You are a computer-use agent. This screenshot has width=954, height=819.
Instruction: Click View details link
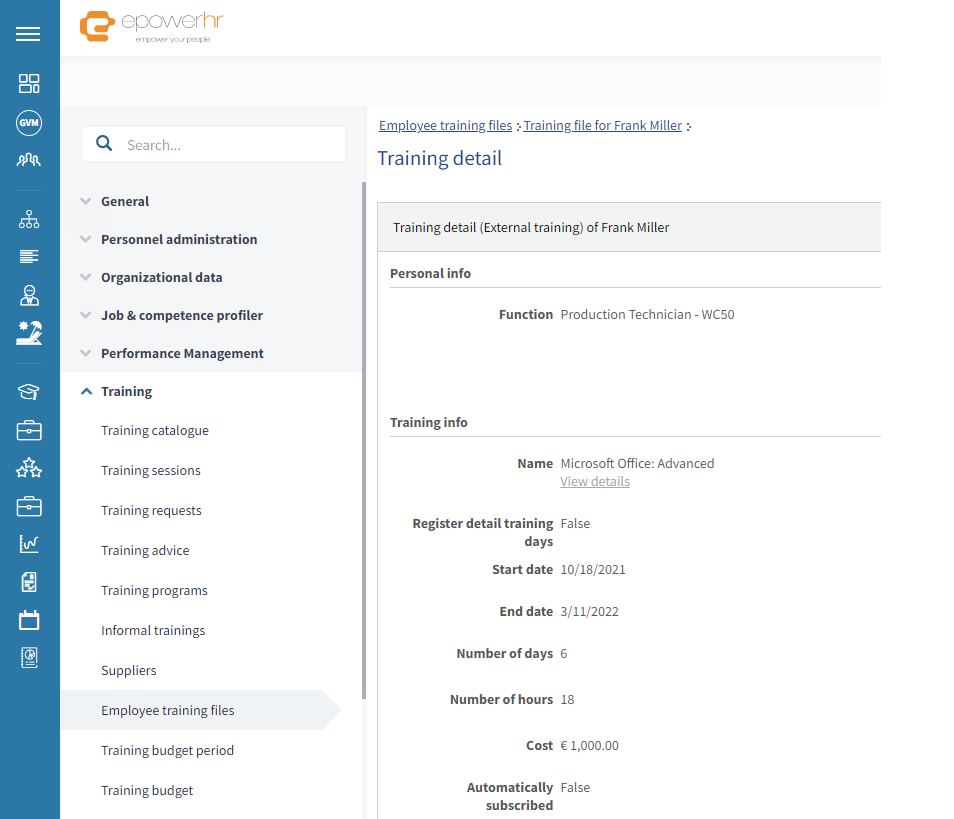[x=594, y=481]
